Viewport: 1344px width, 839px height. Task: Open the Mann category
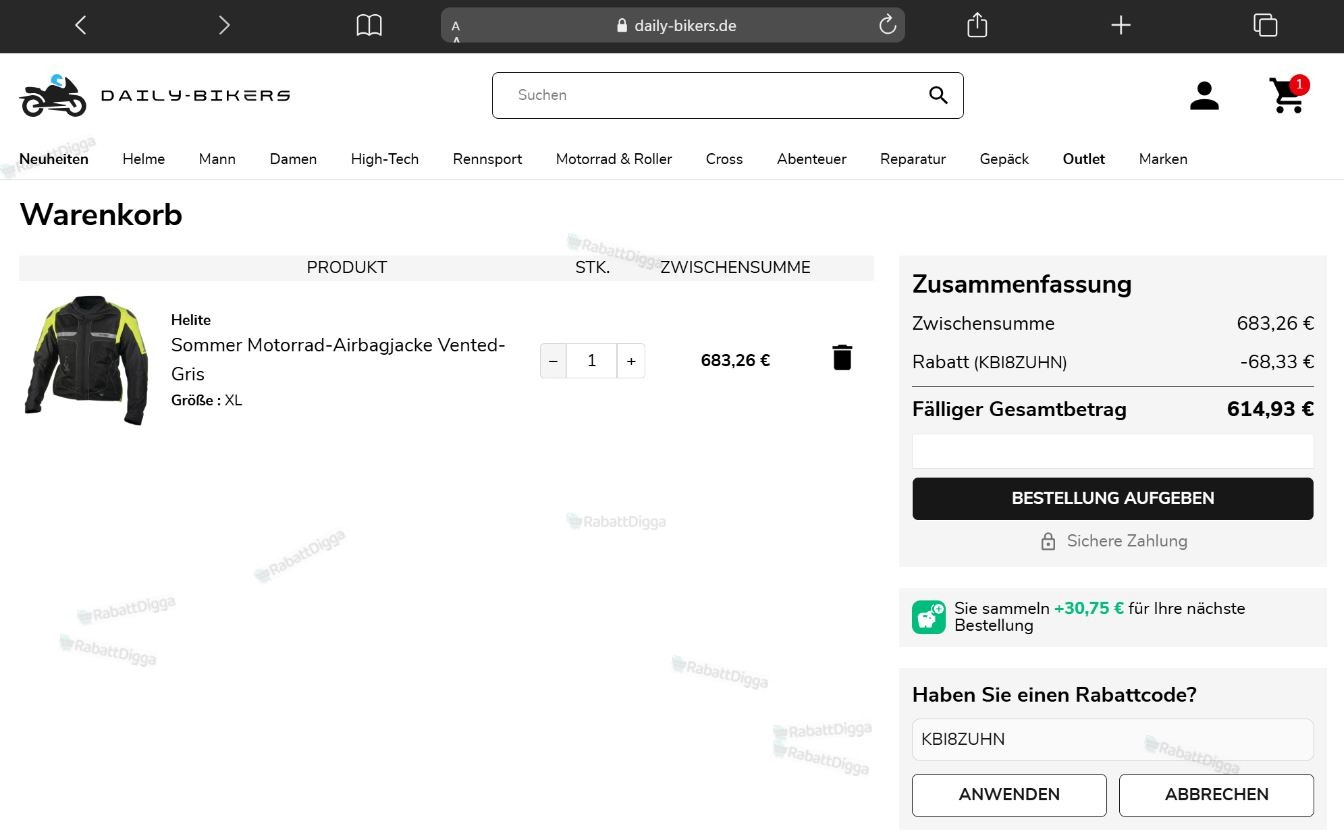point(217,159)
